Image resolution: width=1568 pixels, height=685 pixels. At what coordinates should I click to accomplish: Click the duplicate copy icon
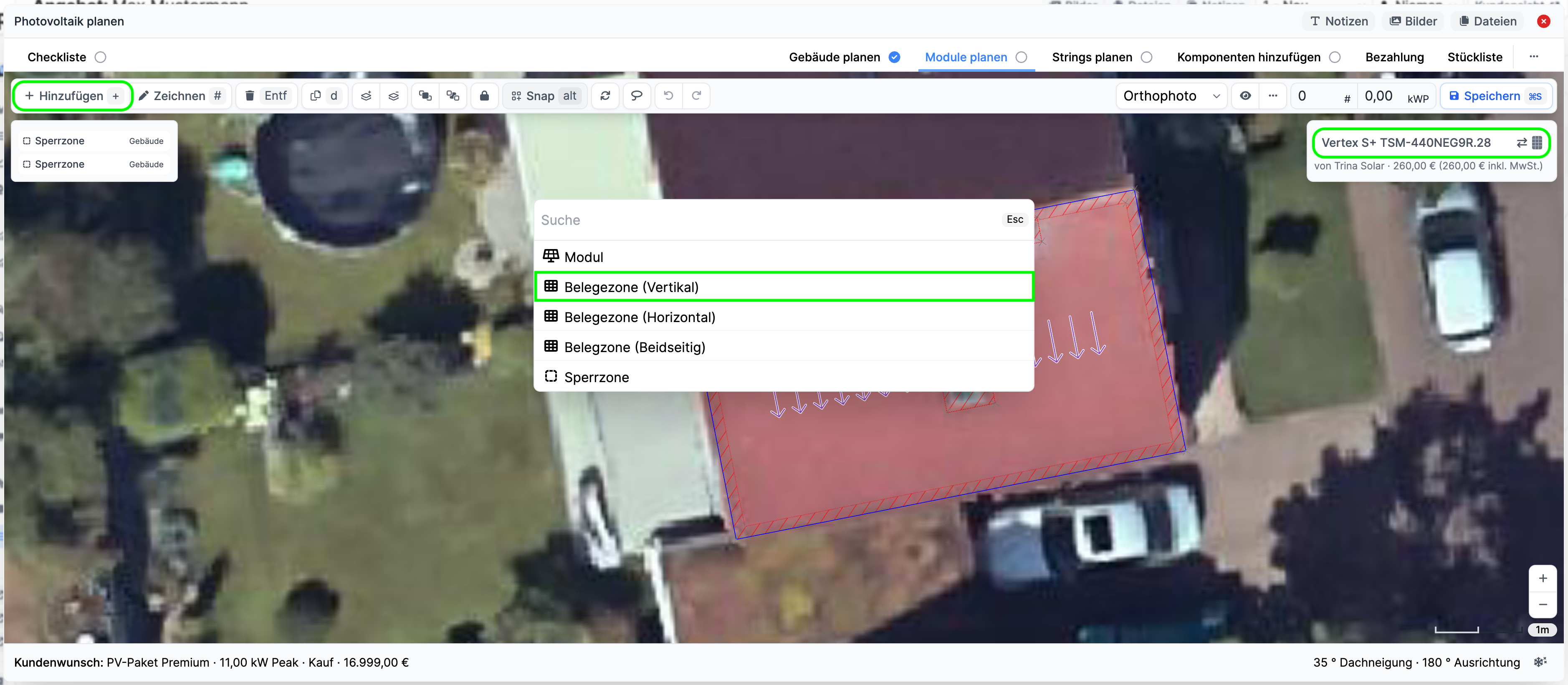point(315,96)
